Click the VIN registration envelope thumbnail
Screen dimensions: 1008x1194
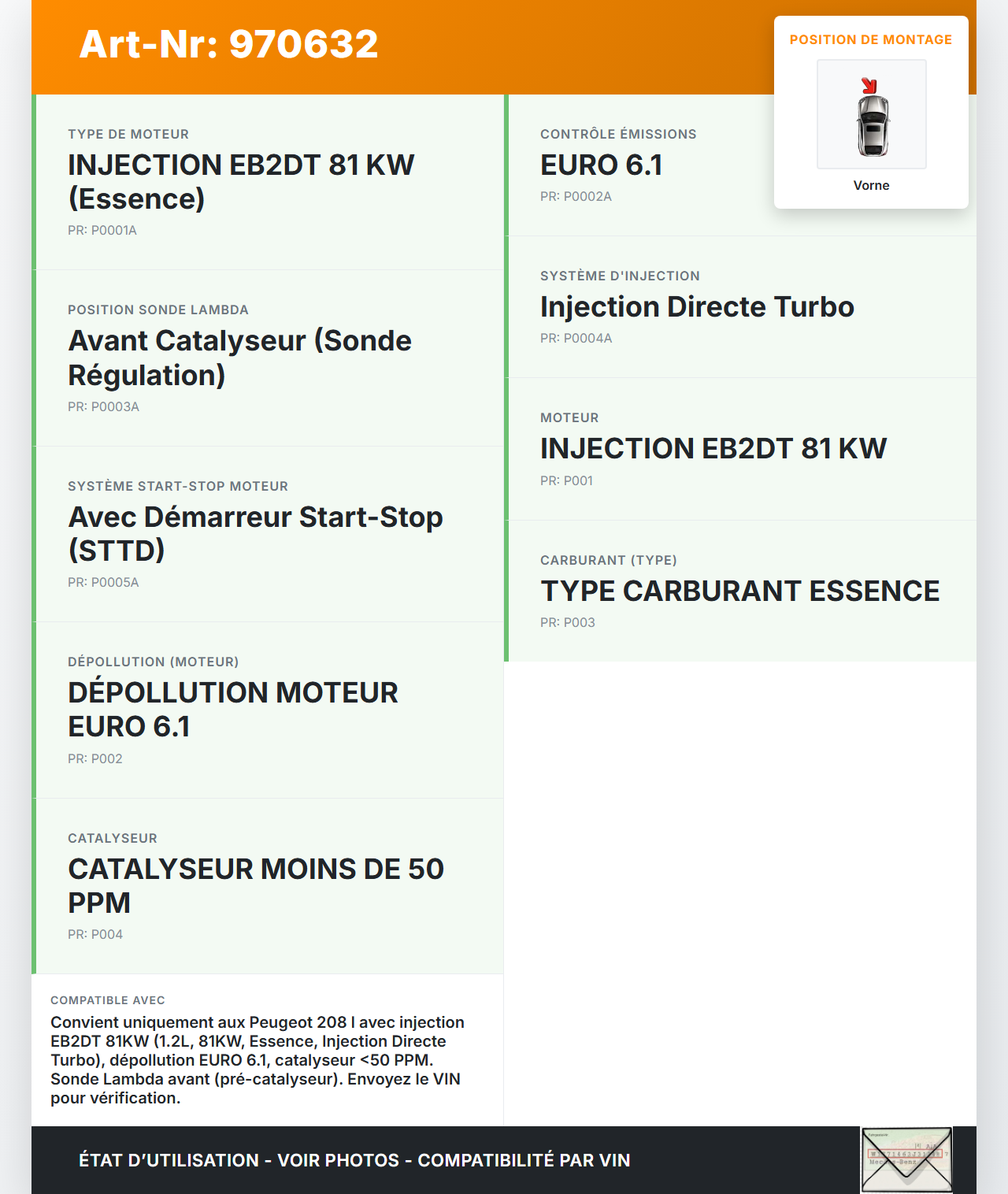[906, 1160]
